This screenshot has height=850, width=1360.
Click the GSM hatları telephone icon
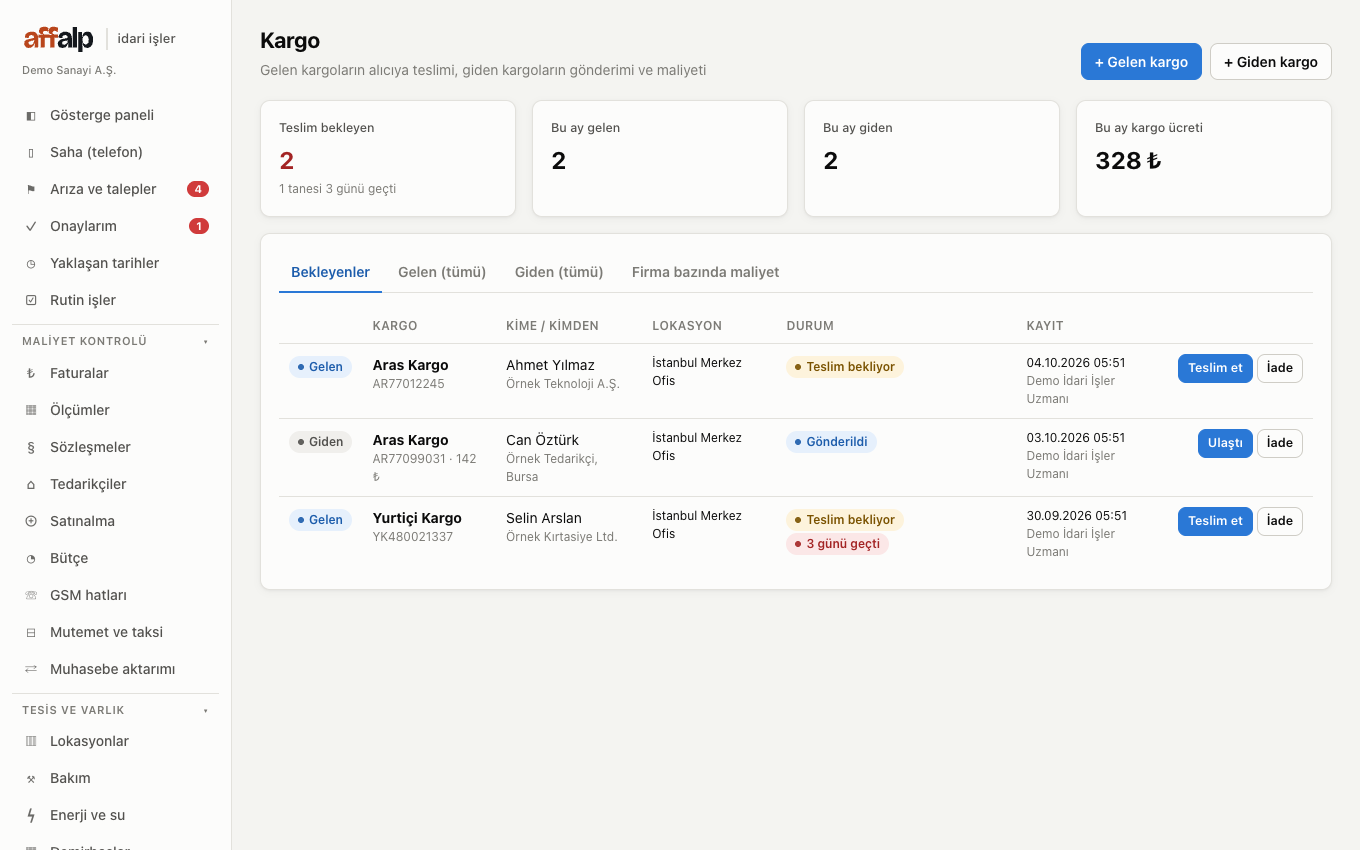click(31, 595)
